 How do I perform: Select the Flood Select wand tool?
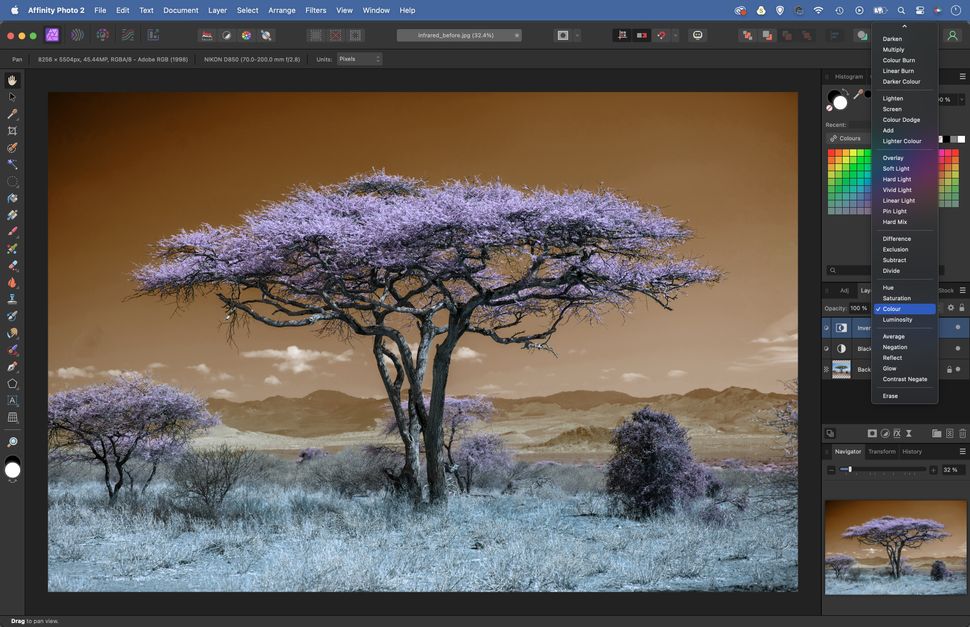[12, 164]
